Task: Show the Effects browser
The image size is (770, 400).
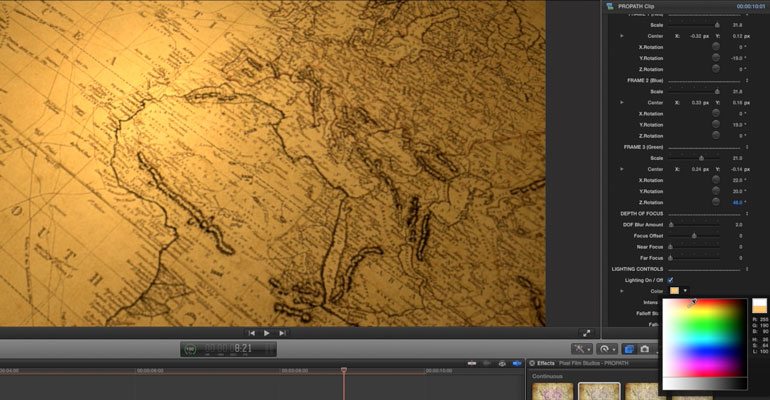Action: point(629,349)
